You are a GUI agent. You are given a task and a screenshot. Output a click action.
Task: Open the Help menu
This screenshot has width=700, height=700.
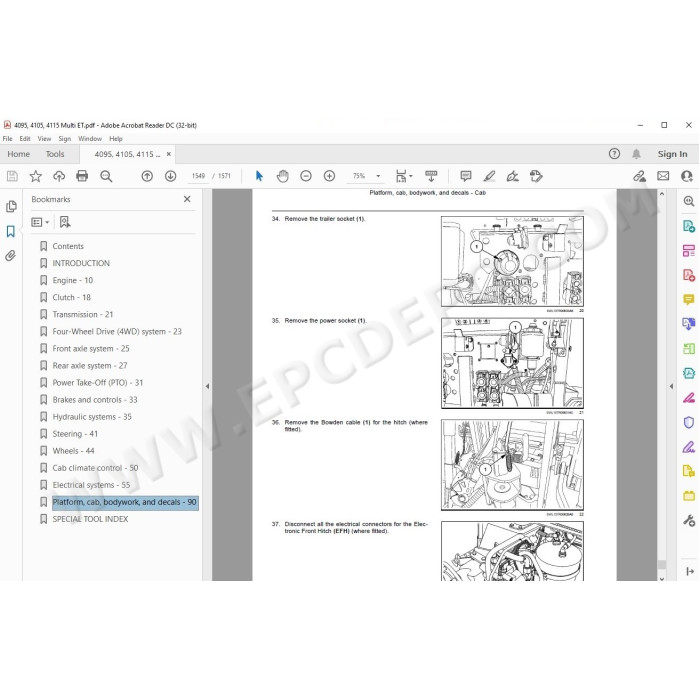(116, 139)
